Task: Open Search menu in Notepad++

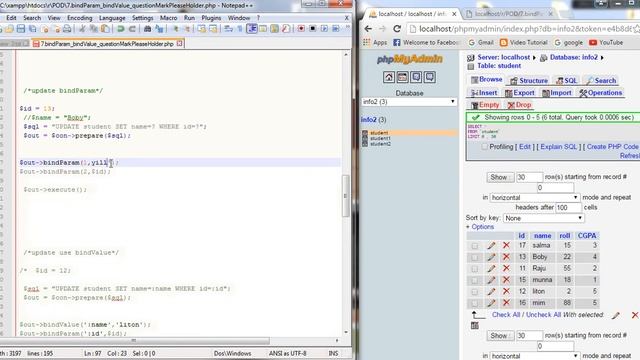Action: point(32,18)
